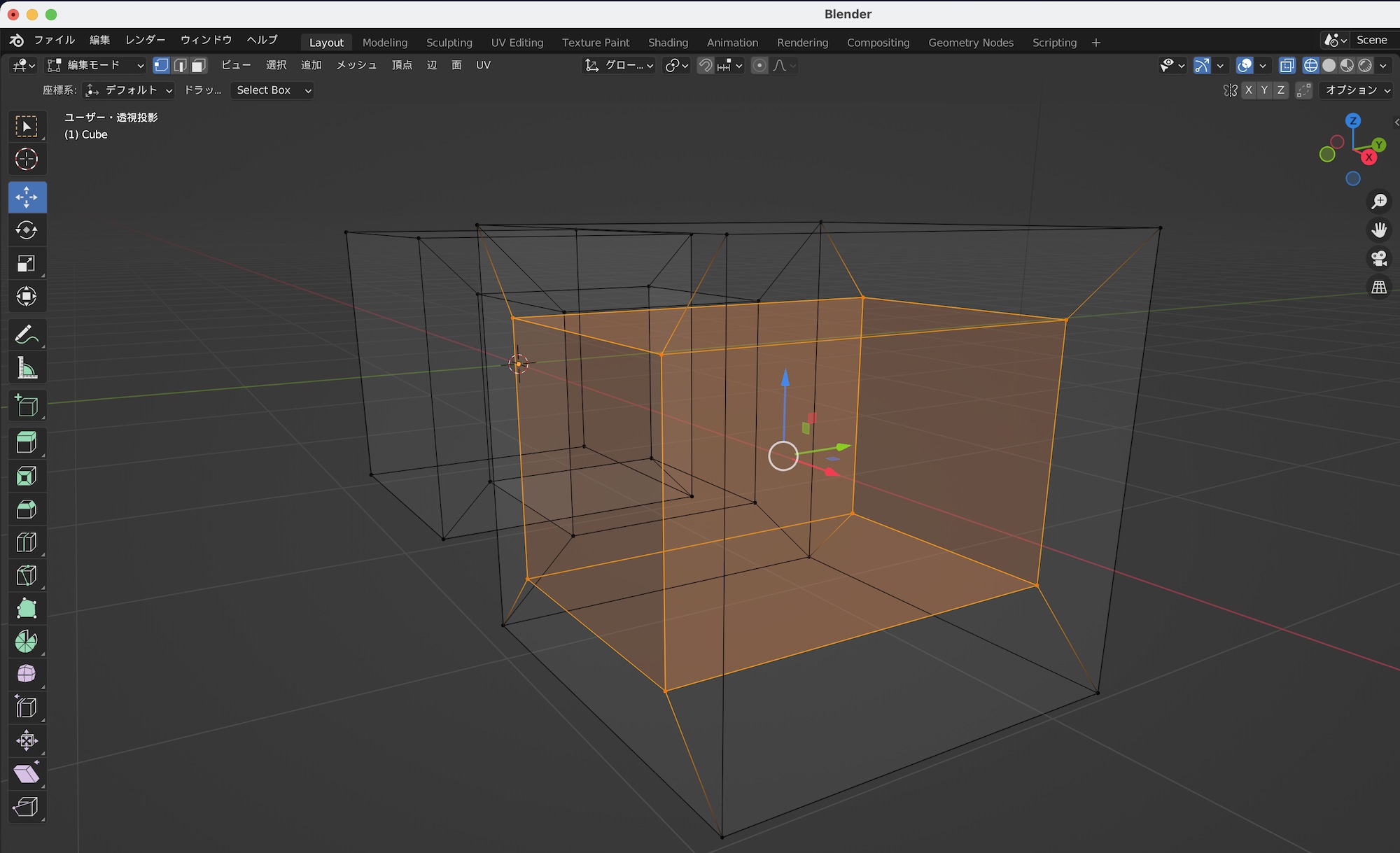Open the オプション options dropdown
The image size is (1400, 853).
[1357, 90]
